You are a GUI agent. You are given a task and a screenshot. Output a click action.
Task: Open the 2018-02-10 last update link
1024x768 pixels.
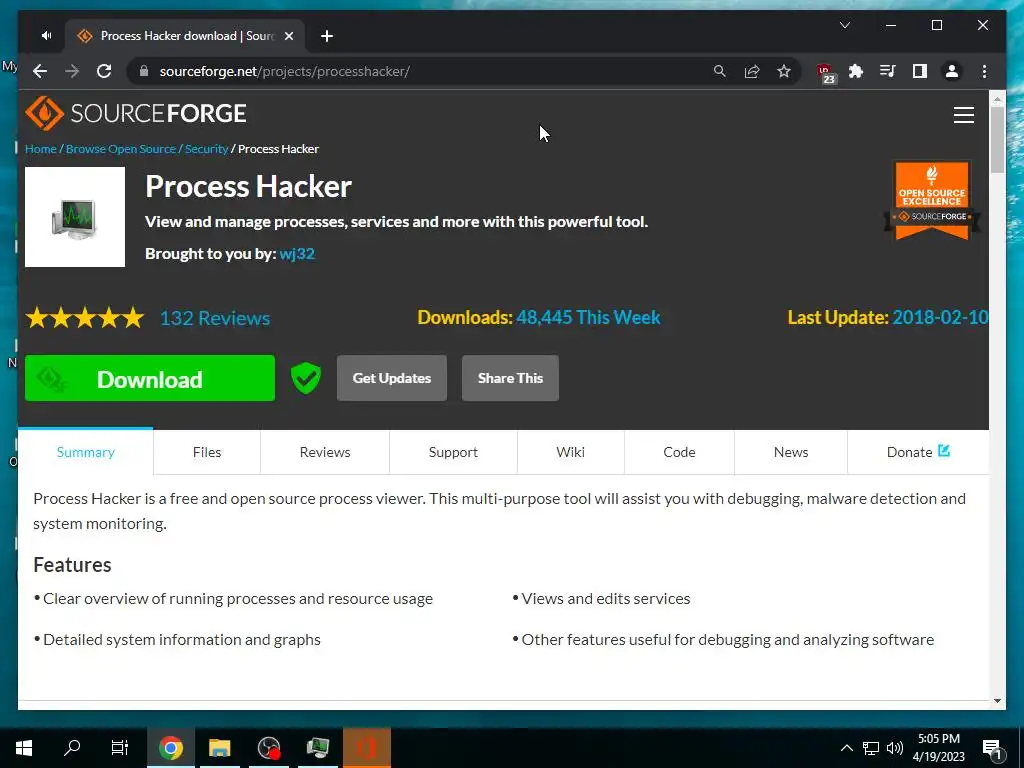point(940,317)
